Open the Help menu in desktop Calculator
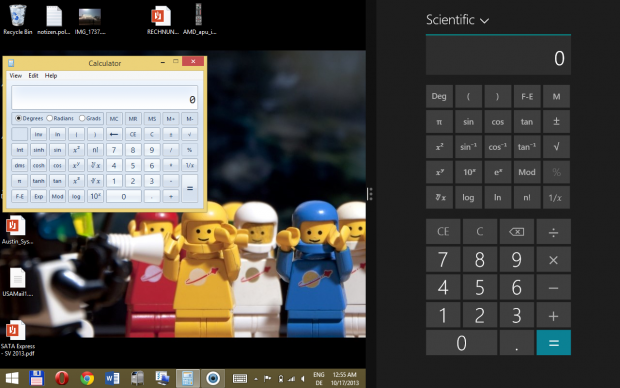The width and height of the screenshot is (620, 388). point(51,76)
